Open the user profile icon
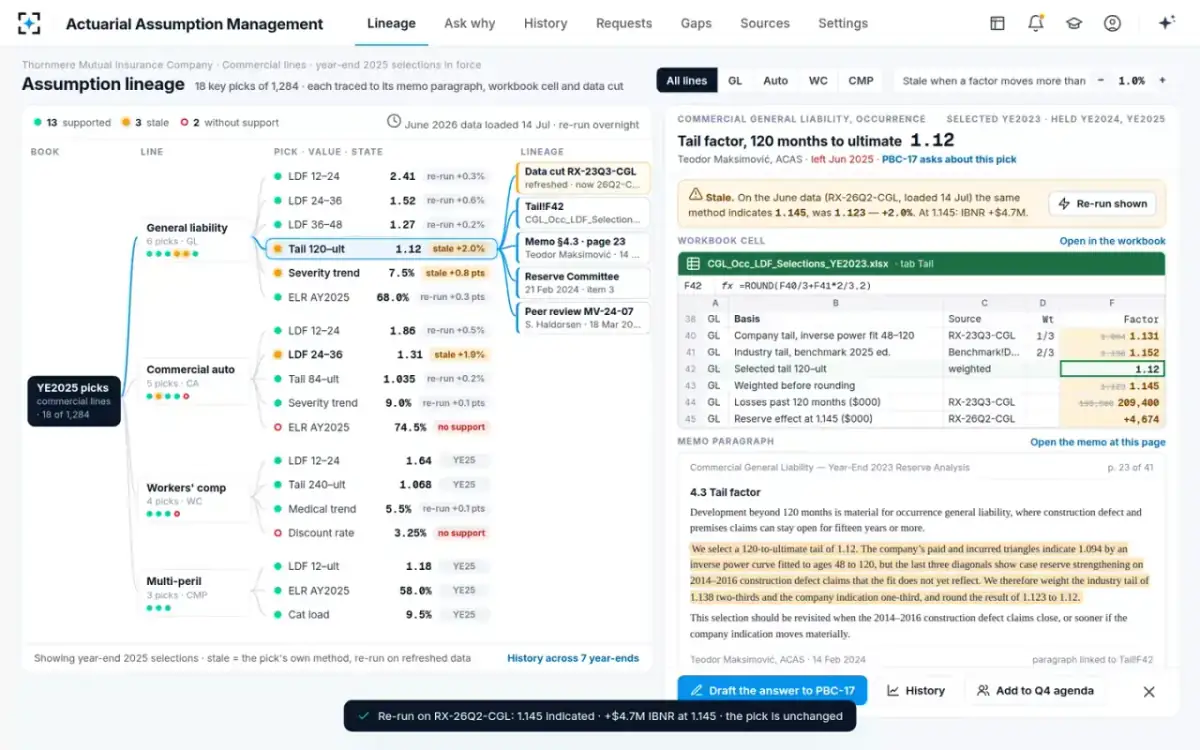The height and width of the screenshot is (750, 1200). tap(1112, 23)
